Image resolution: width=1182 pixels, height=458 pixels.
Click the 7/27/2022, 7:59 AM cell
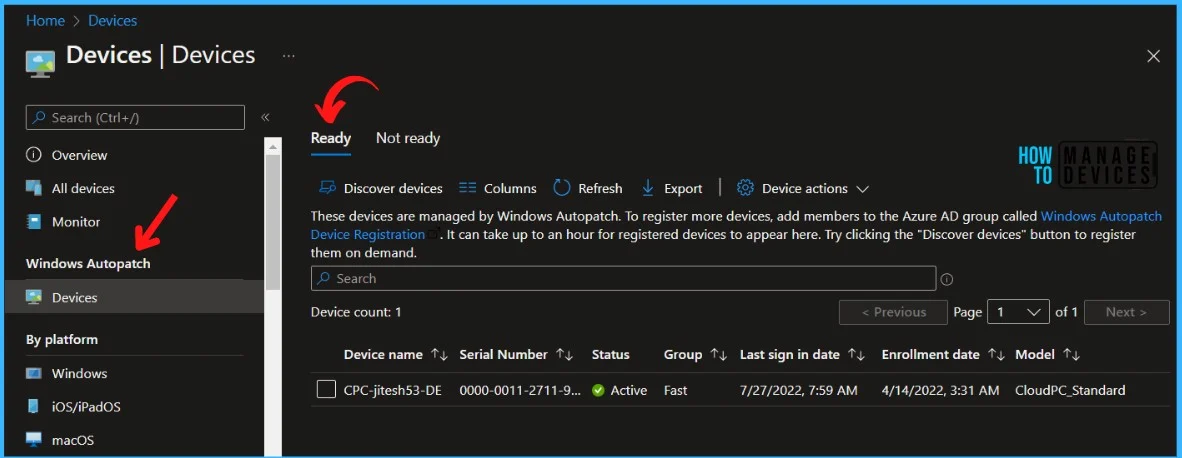coord(798,390)
